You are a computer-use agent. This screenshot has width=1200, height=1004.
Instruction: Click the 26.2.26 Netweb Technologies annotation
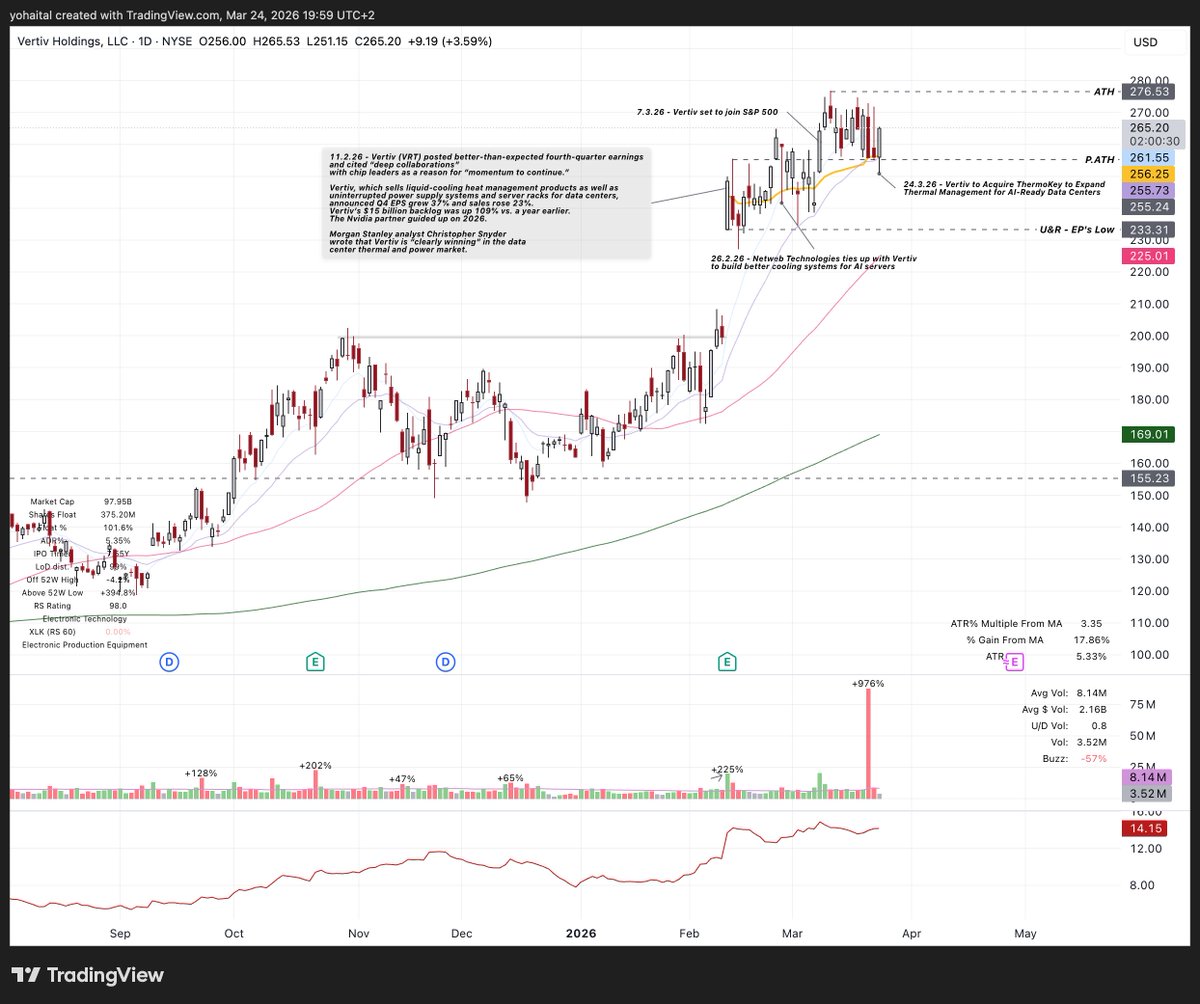[813, 263]
